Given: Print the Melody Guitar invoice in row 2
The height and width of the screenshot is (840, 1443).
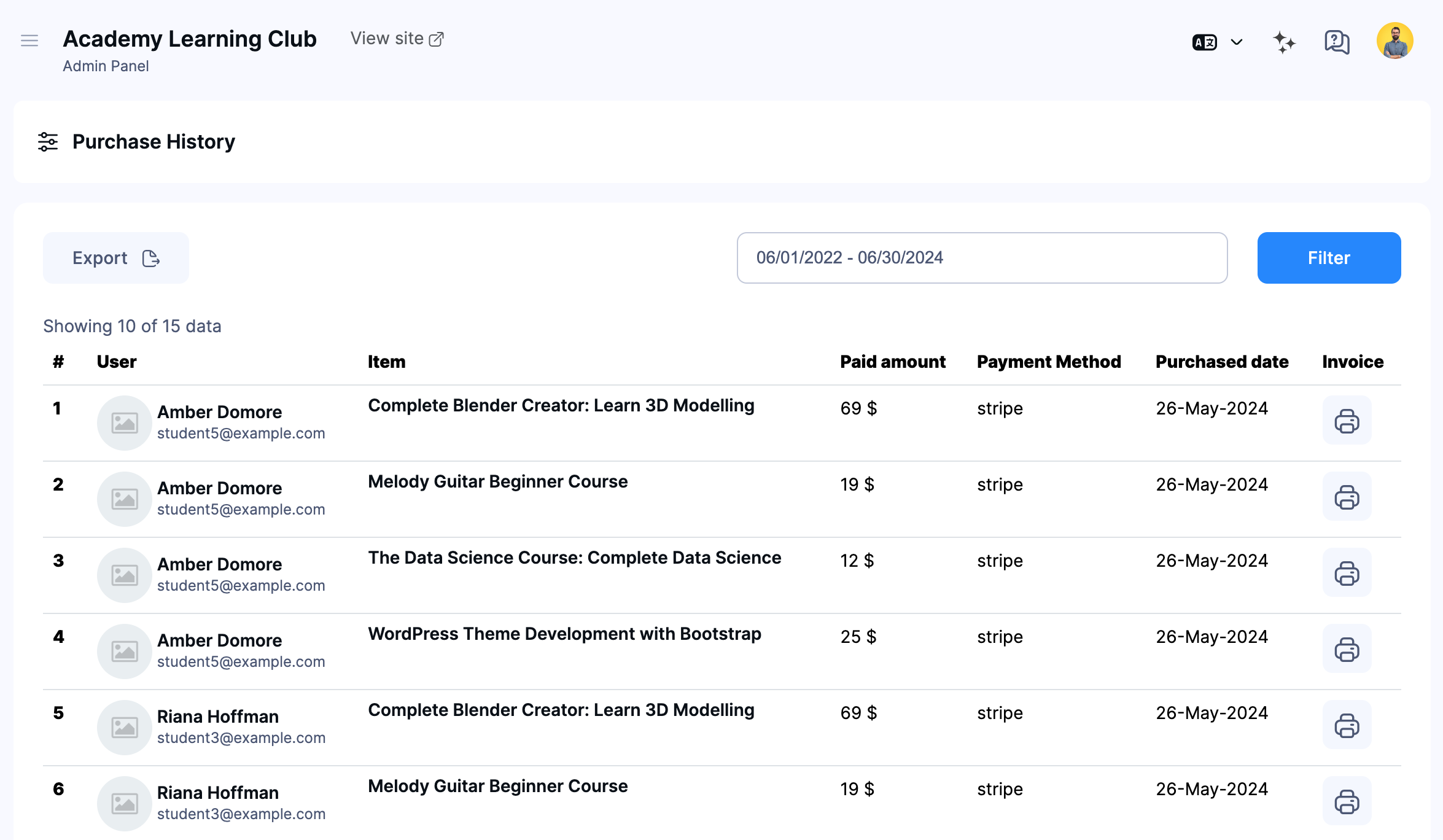Looking at the screenshot, I should click(x=1346, y=496).
